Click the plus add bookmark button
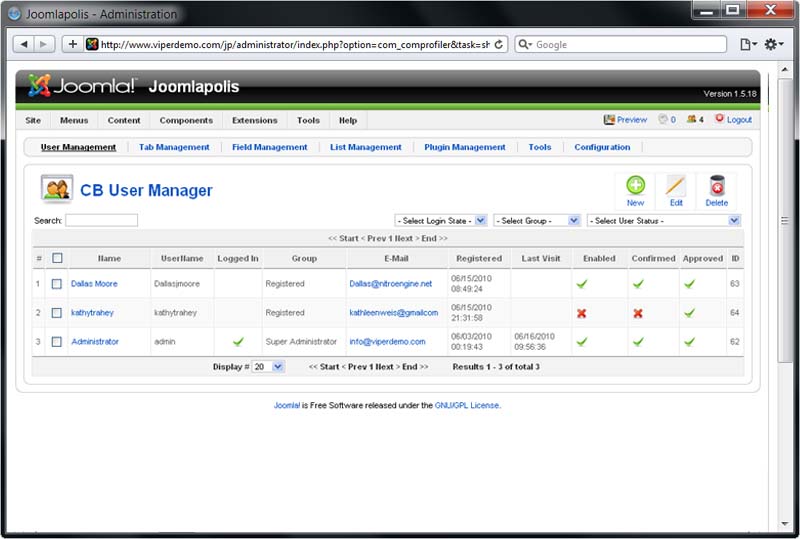 coord(72,44)
